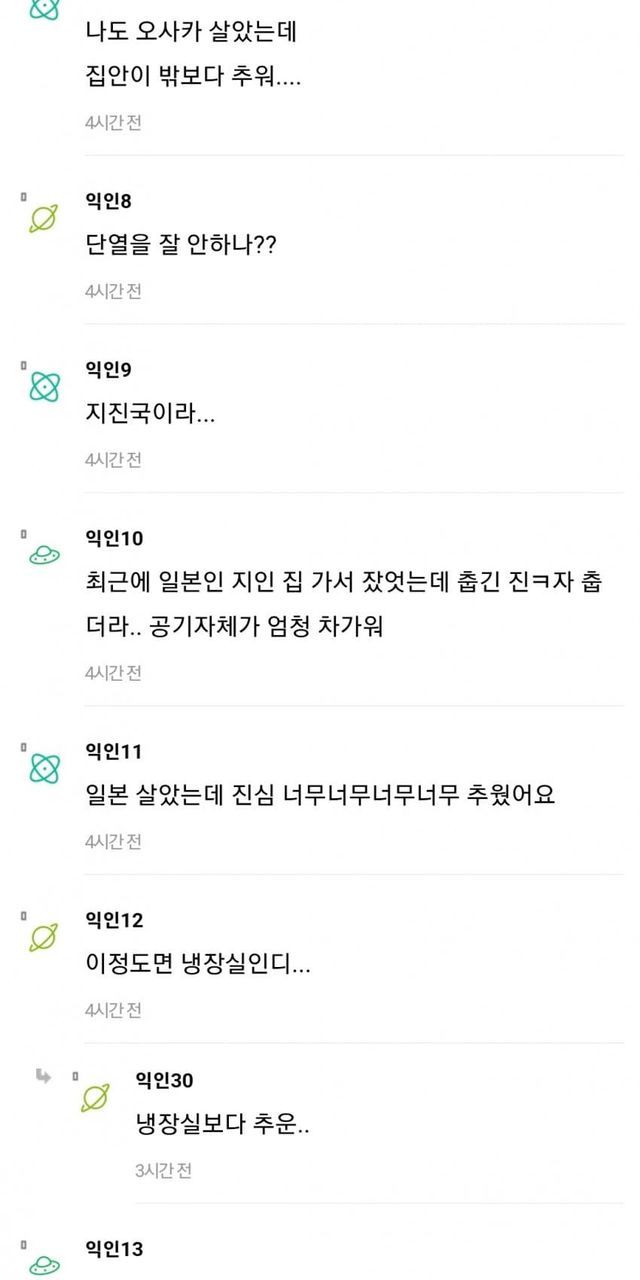Image resolution: width=640 pixels, height=1280 pixels.
Task: Click the 3시간 전 timestamp
Action: 163,1170
